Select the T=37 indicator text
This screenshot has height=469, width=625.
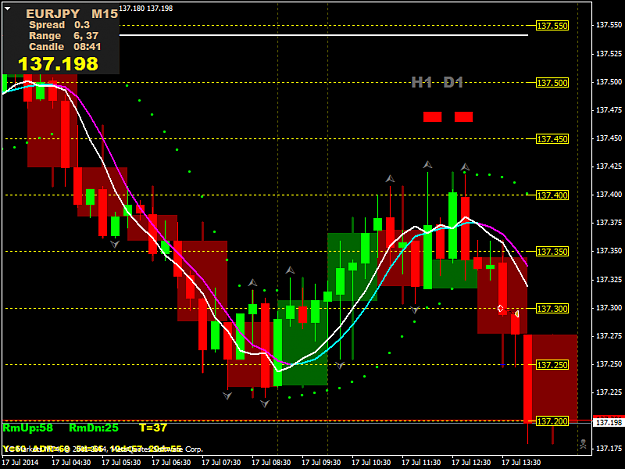[x=153, y=428]
